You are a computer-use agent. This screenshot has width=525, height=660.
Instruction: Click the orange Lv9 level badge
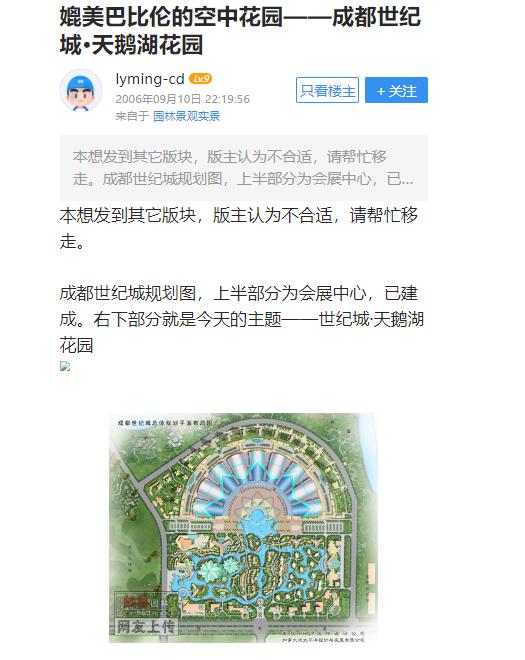pos(200,79)
